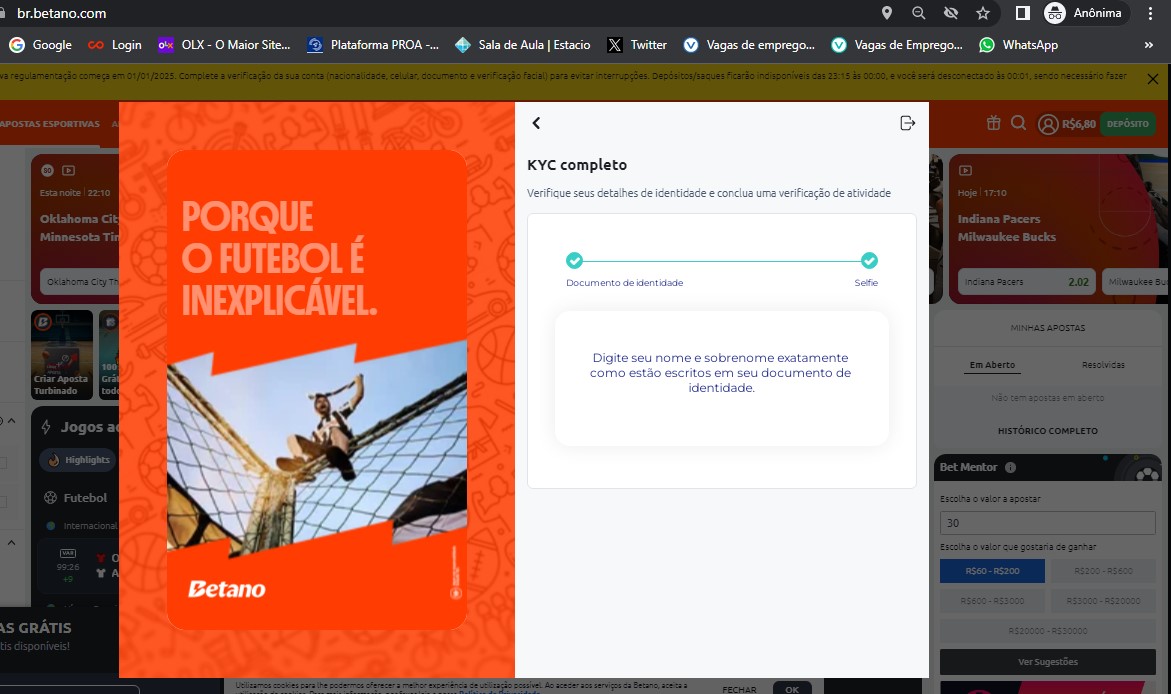Open Sala de Aula Estacio bookmark
Screen dimensions: 1171x694
coord(523,45)
